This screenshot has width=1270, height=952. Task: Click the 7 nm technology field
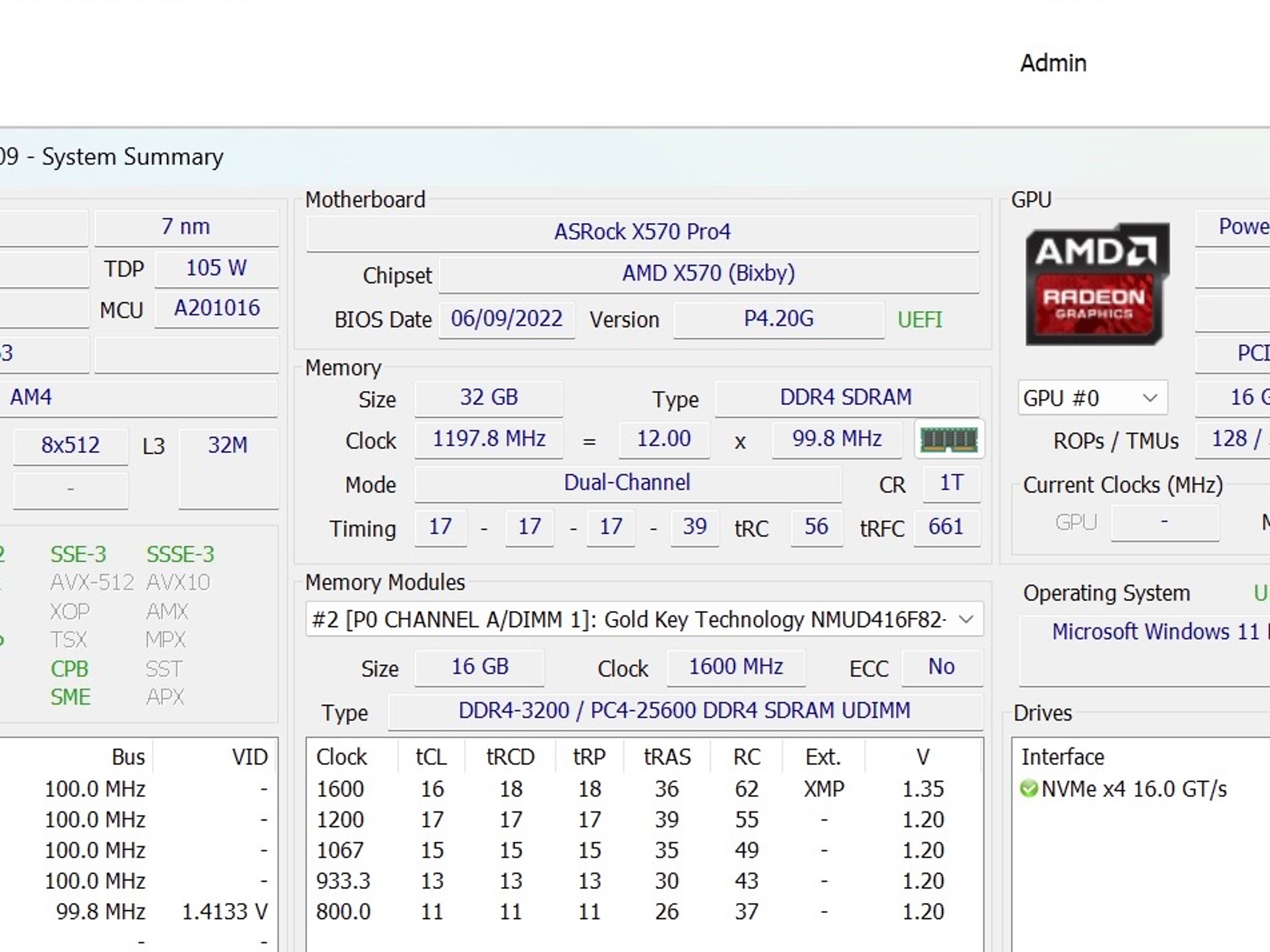(x=186, y=227)
